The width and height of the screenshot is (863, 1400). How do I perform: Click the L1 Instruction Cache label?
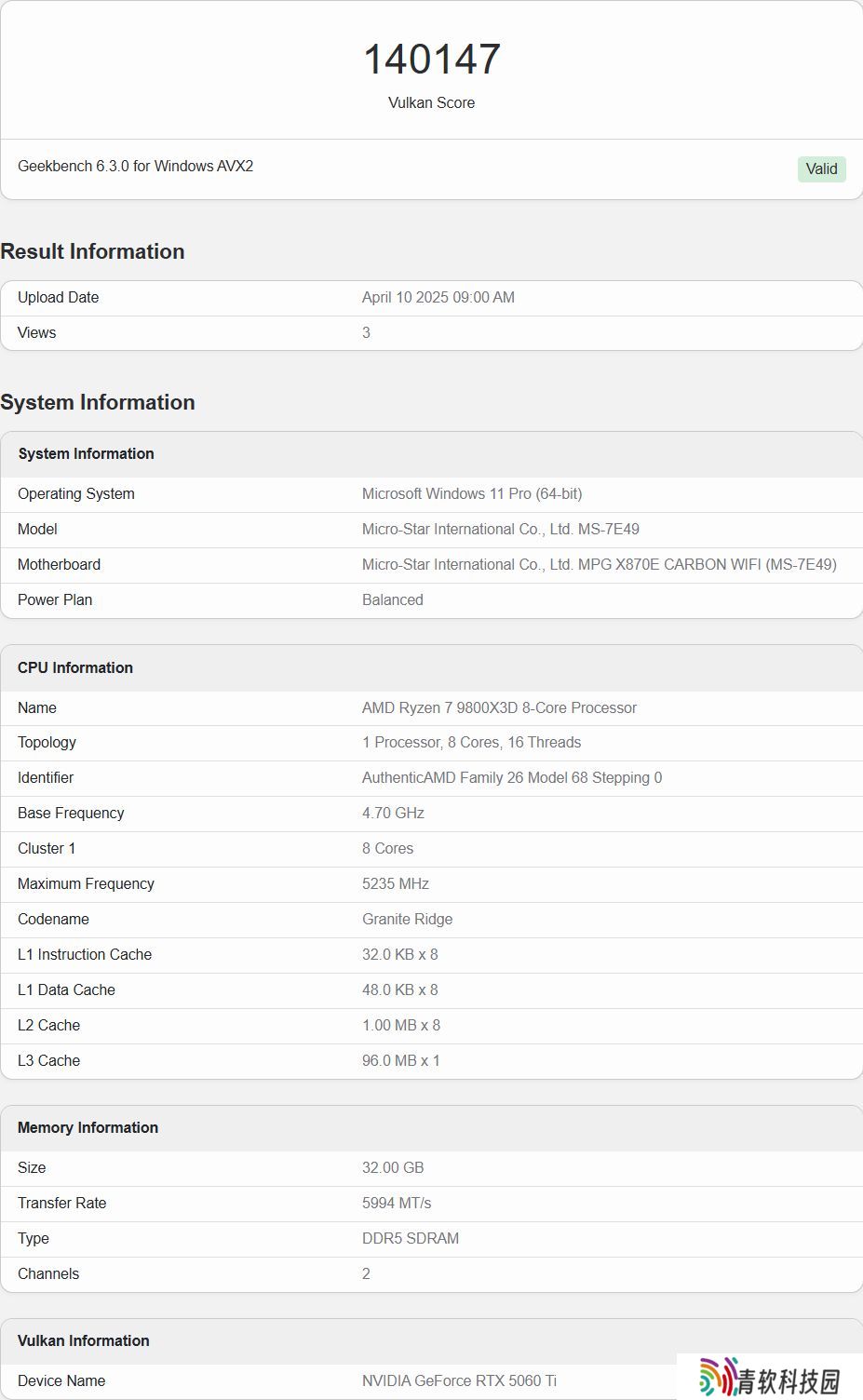click(x=85, y=955)
